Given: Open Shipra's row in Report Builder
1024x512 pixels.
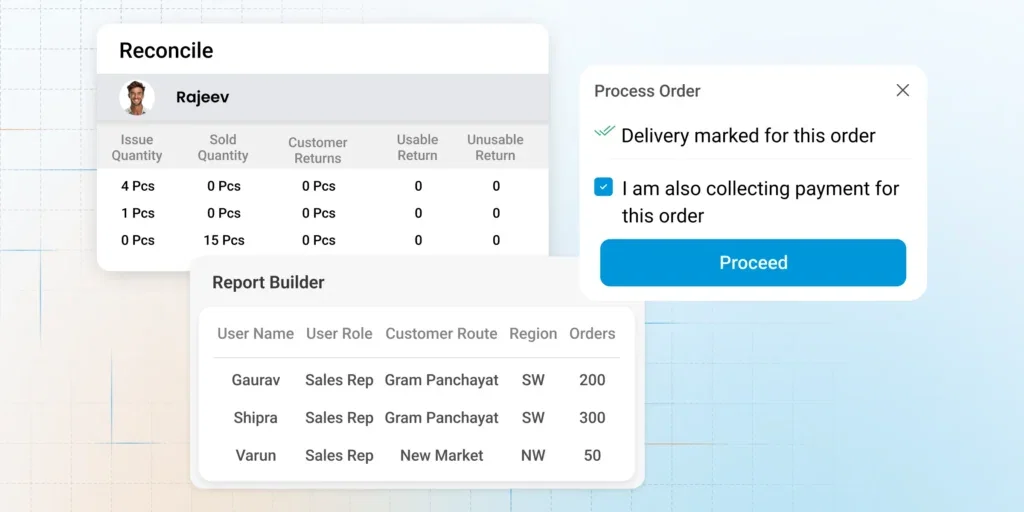Looking at the screenshot, I should 256,418.
